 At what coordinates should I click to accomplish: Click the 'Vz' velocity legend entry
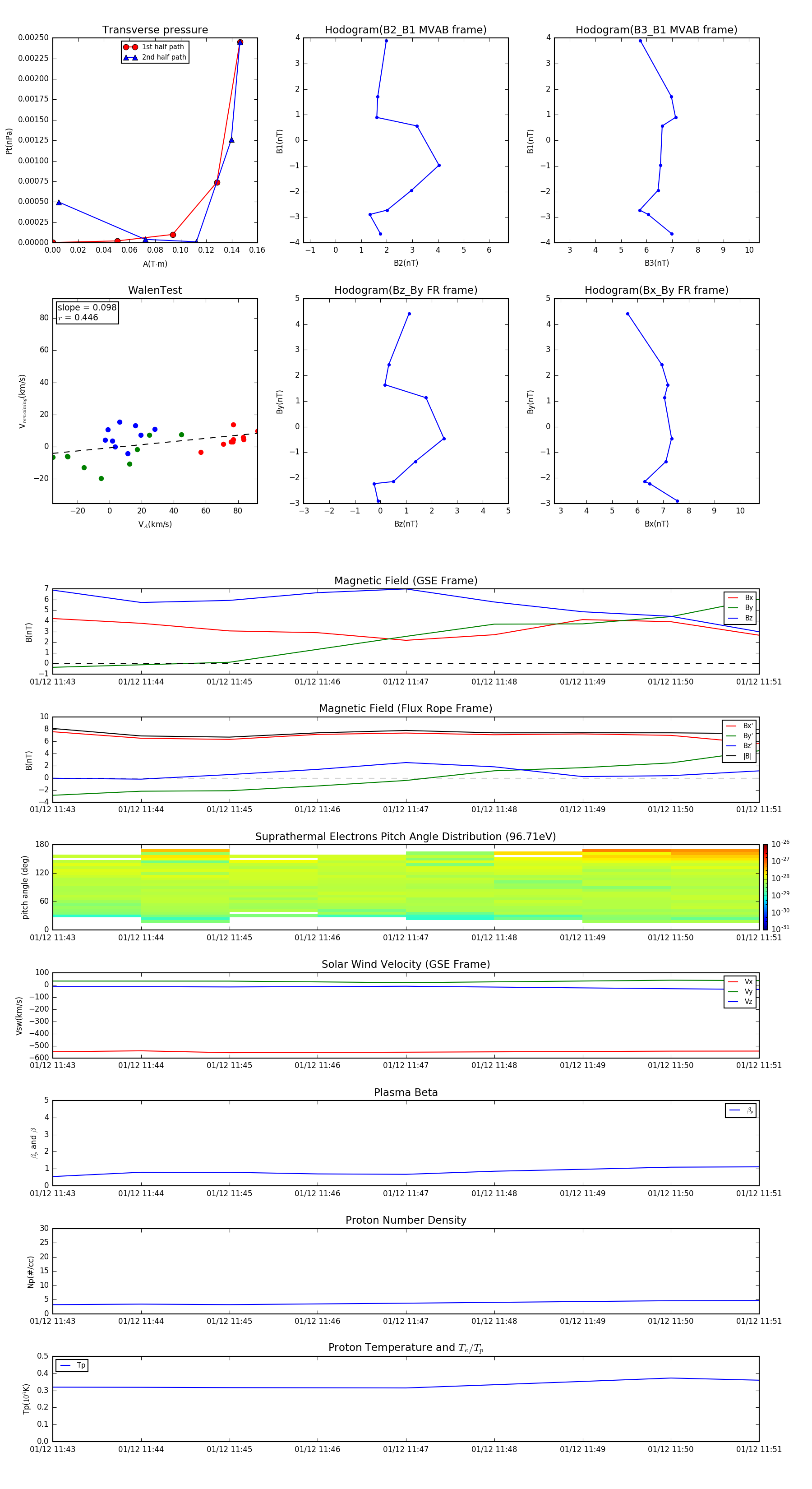tap(740, 1002)
